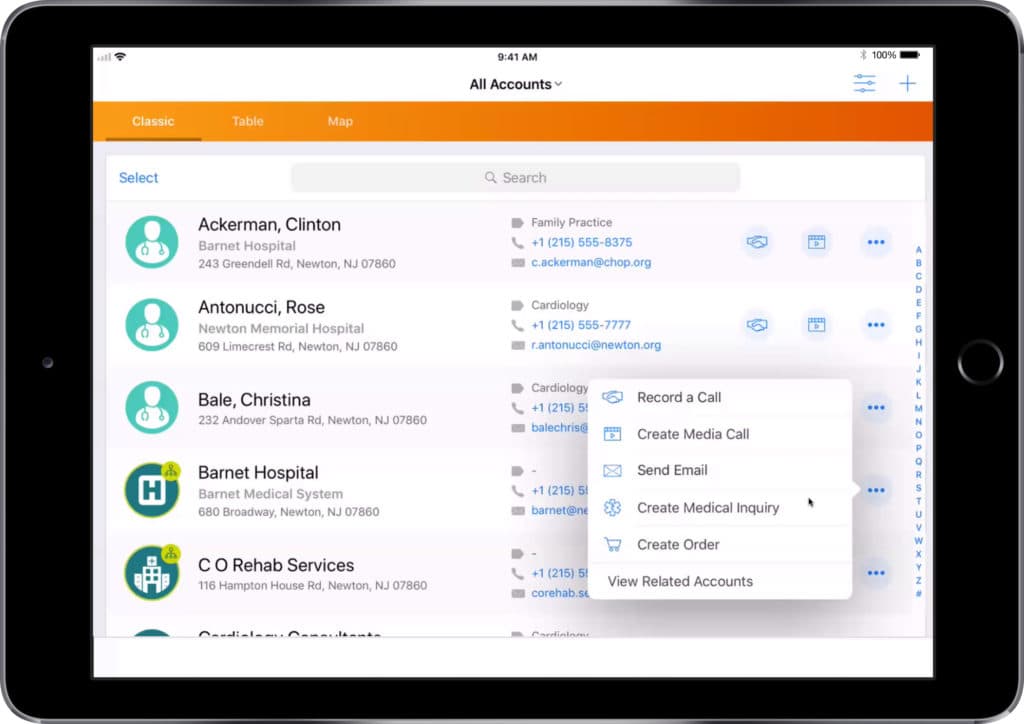This screenshot has width=1024, height=724.
Task: Open Bale, Christina name
Action: (254, 400)
